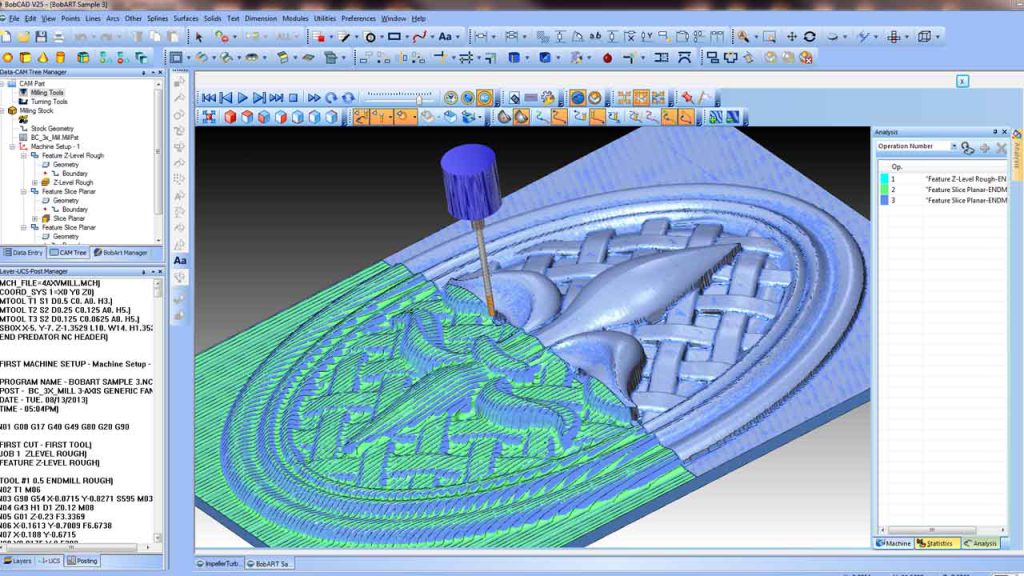Screen dimensions: 1024x576
Task: Switch to the Machine tab in Analysis panel
Action: click(893, 543)
